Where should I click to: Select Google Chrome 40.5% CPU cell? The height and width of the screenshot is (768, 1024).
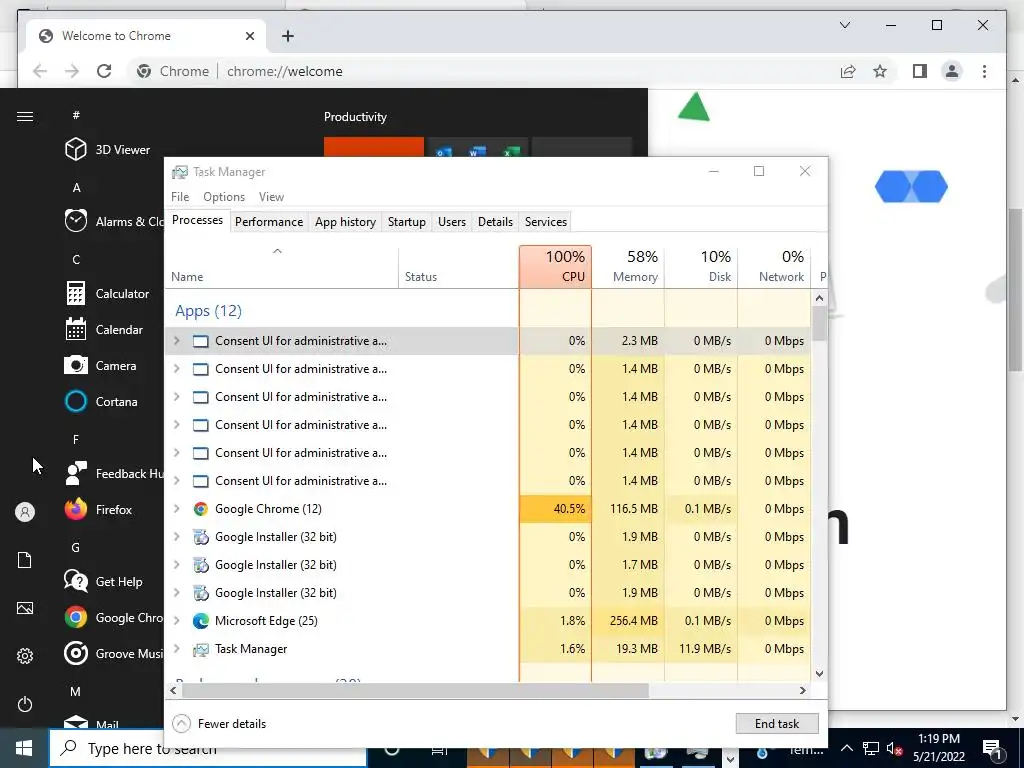click(556, 509)
